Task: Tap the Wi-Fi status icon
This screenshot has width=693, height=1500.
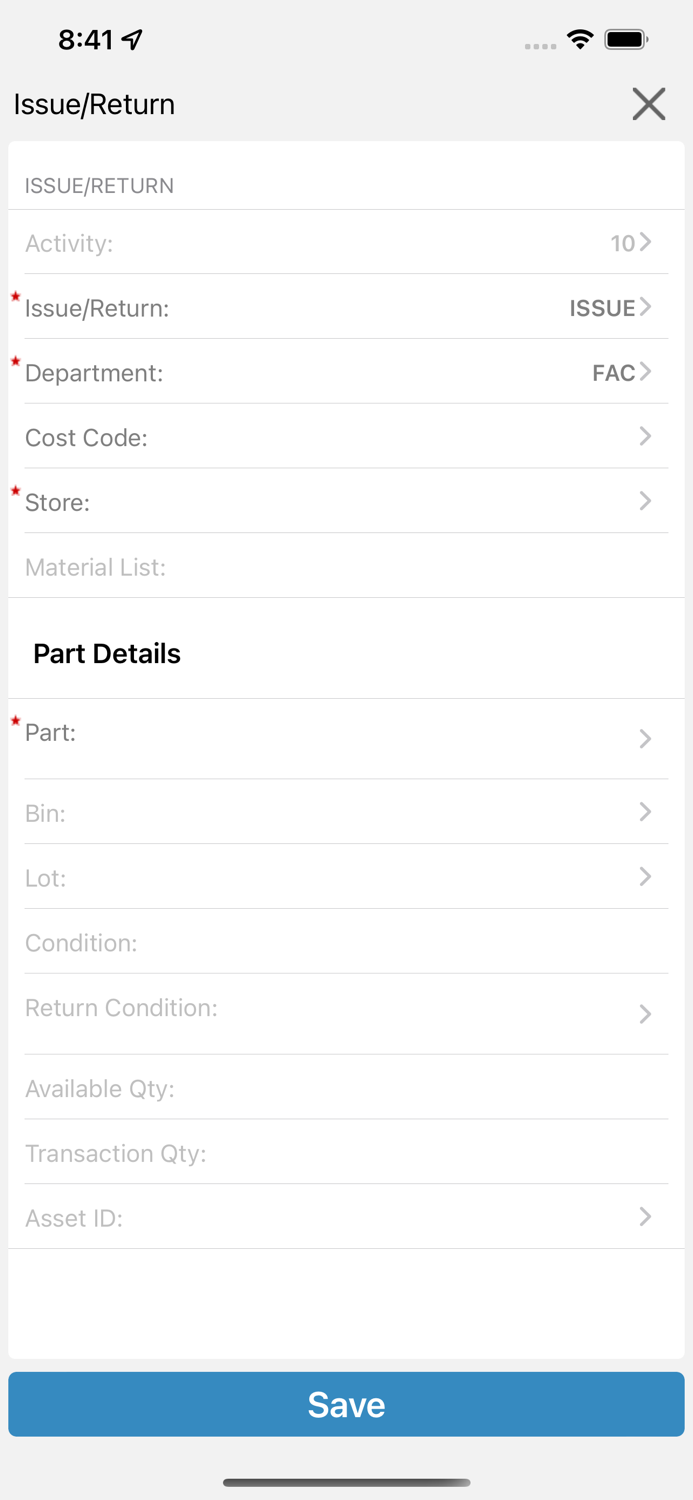Action: [x=580, y=40]
